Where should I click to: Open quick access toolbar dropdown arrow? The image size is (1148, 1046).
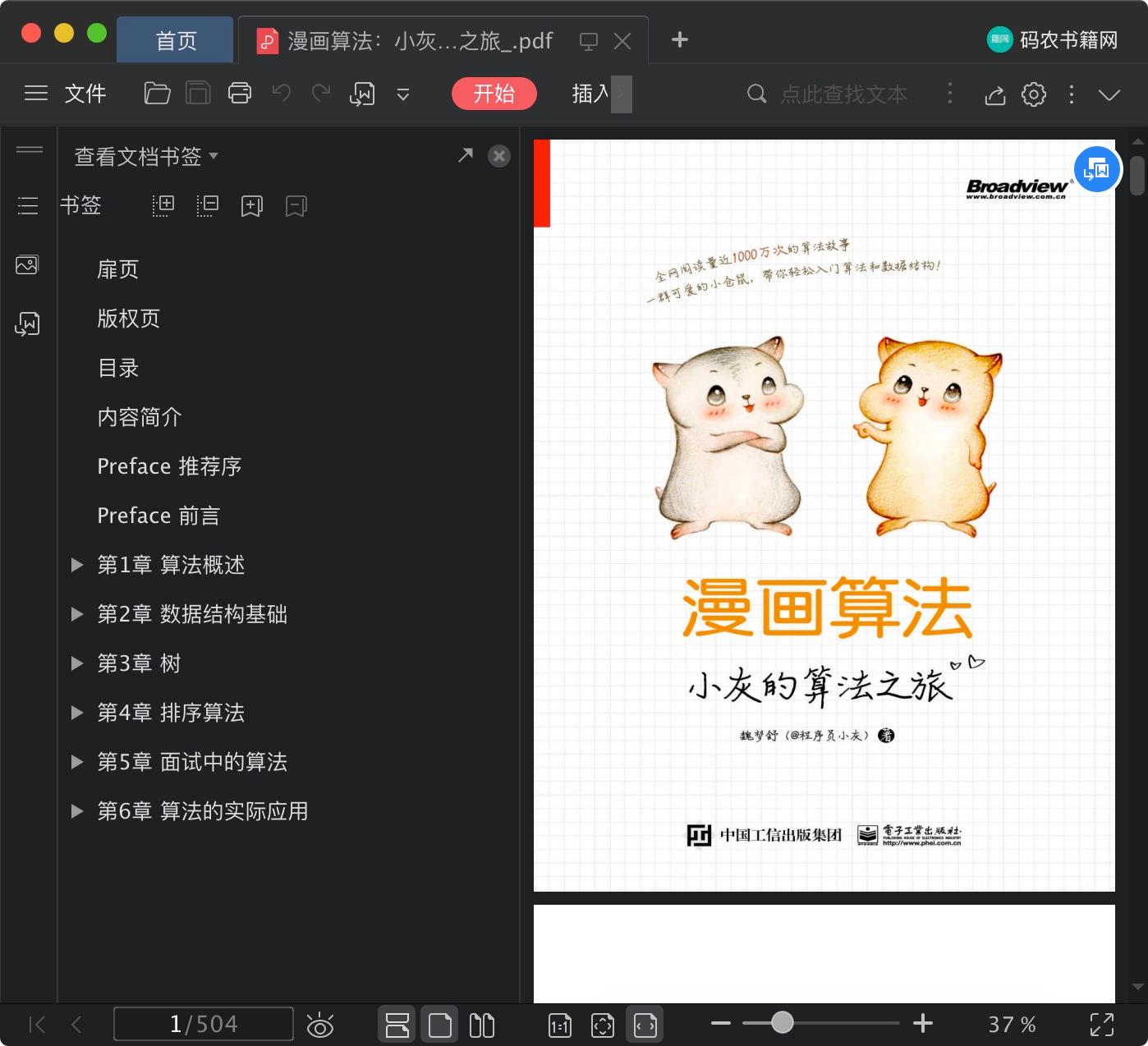point(403,94)
